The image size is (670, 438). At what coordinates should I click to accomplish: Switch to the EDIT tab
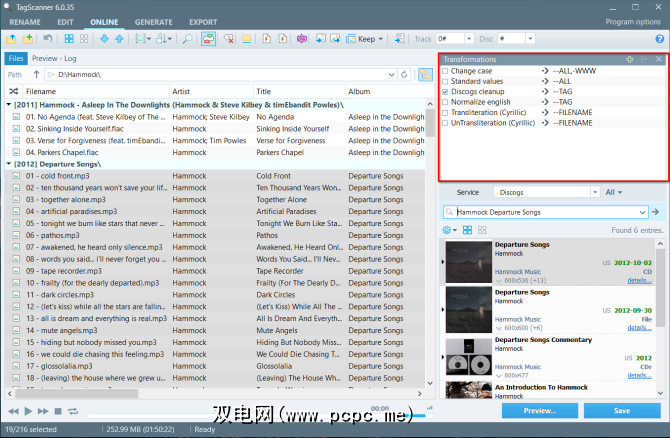(65, 22)
